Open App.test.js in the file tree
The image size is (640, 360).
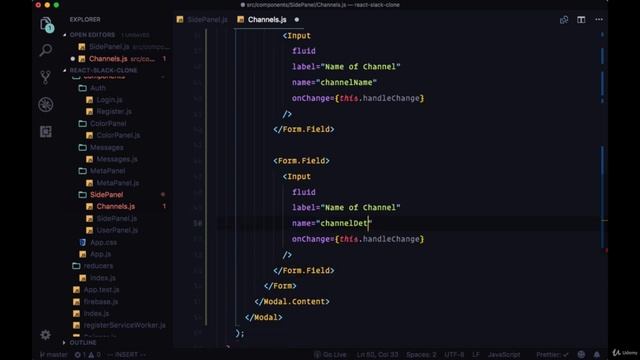101,289
